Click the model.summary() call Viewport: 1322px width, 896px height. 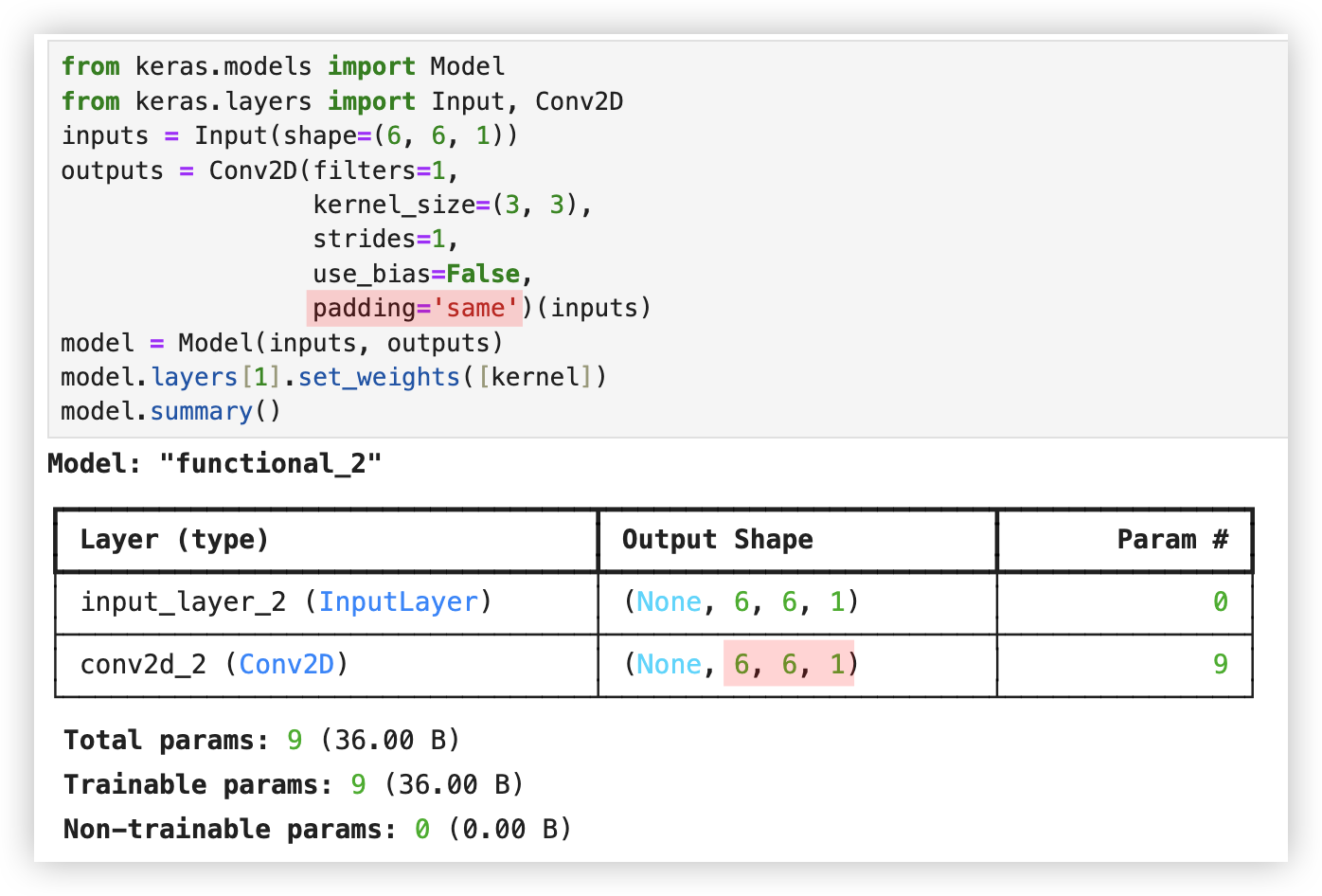170,412
